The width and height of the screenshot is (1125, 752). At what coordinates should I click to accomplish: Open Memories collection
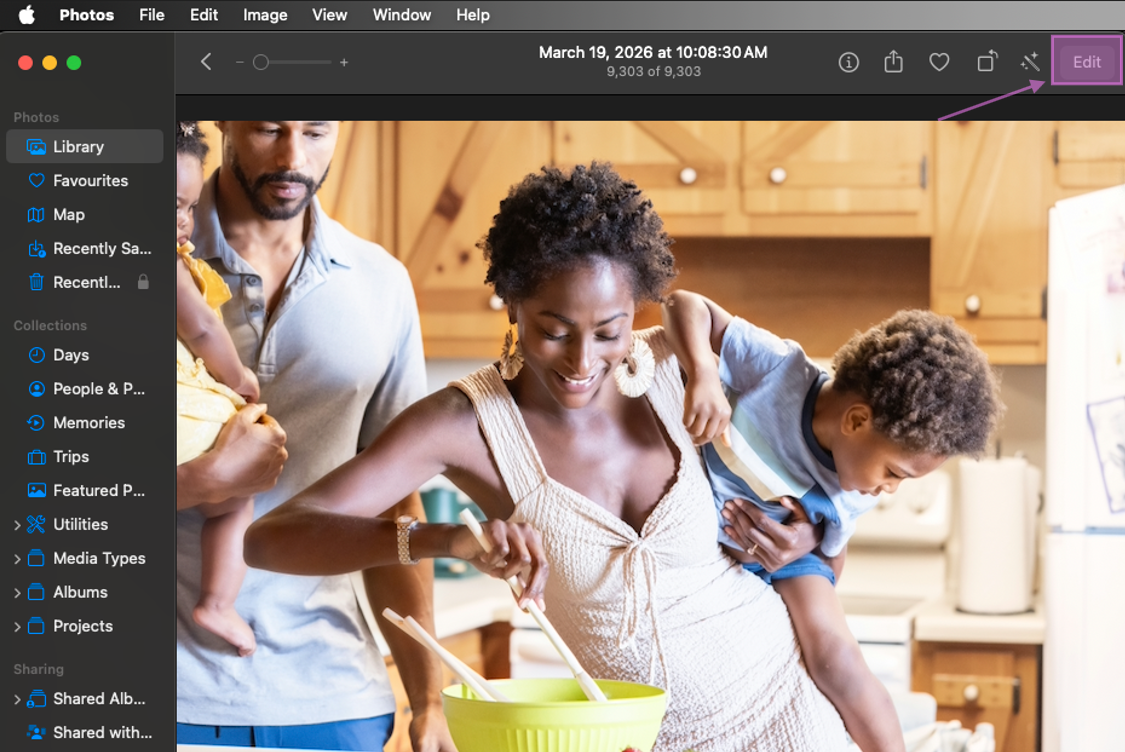tap(85, 423)
